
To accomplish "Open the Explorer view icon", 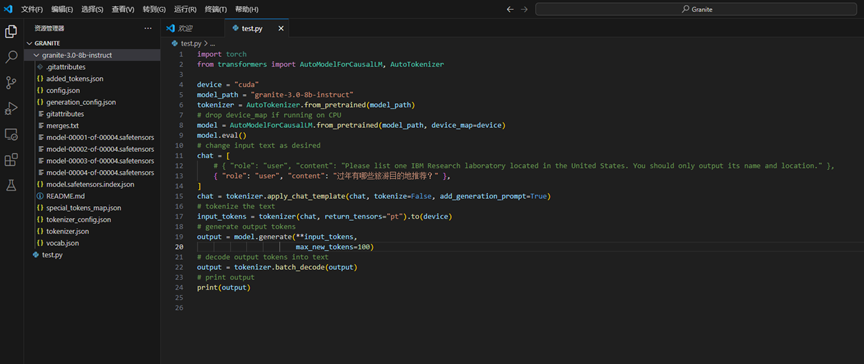I will coord(11,32).
